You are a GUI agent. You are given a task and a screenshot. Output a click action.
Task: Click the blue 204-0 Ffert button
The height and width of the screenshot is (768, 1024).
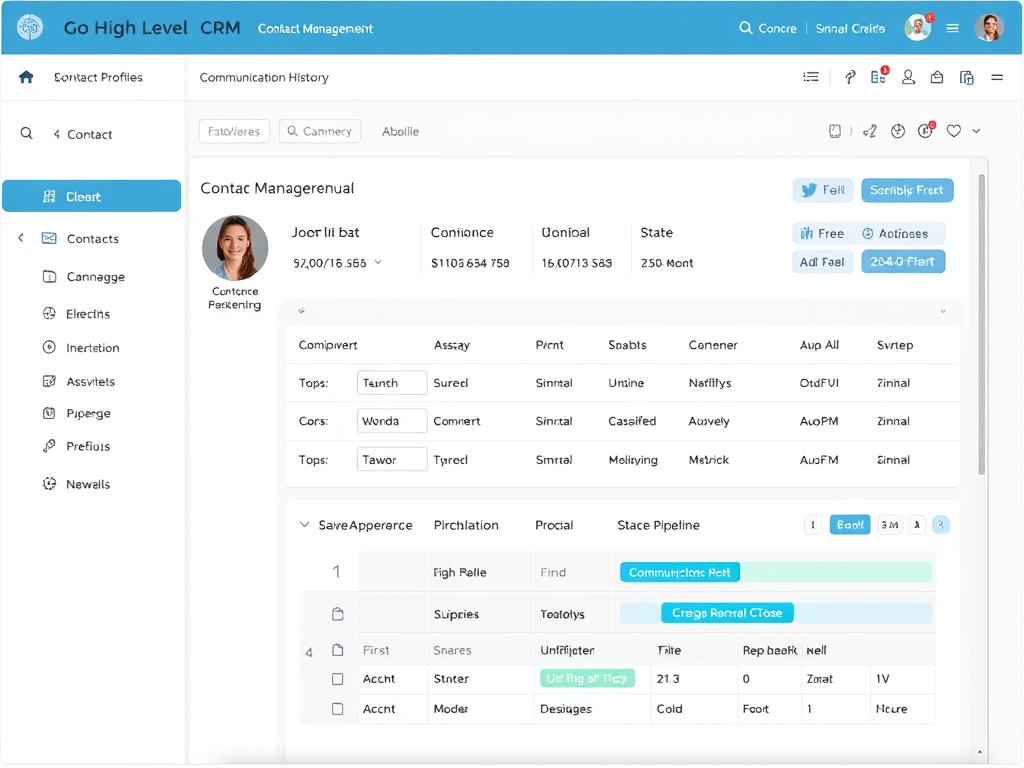903,262
